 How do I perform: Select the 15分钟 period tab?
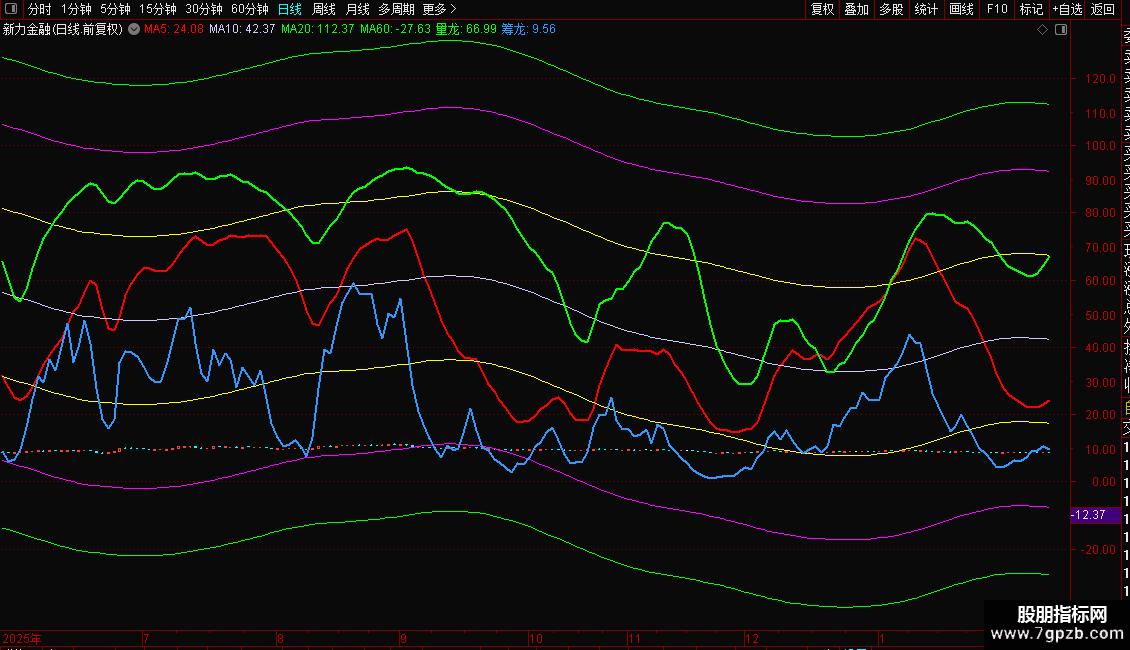click(x=157, y=9)
